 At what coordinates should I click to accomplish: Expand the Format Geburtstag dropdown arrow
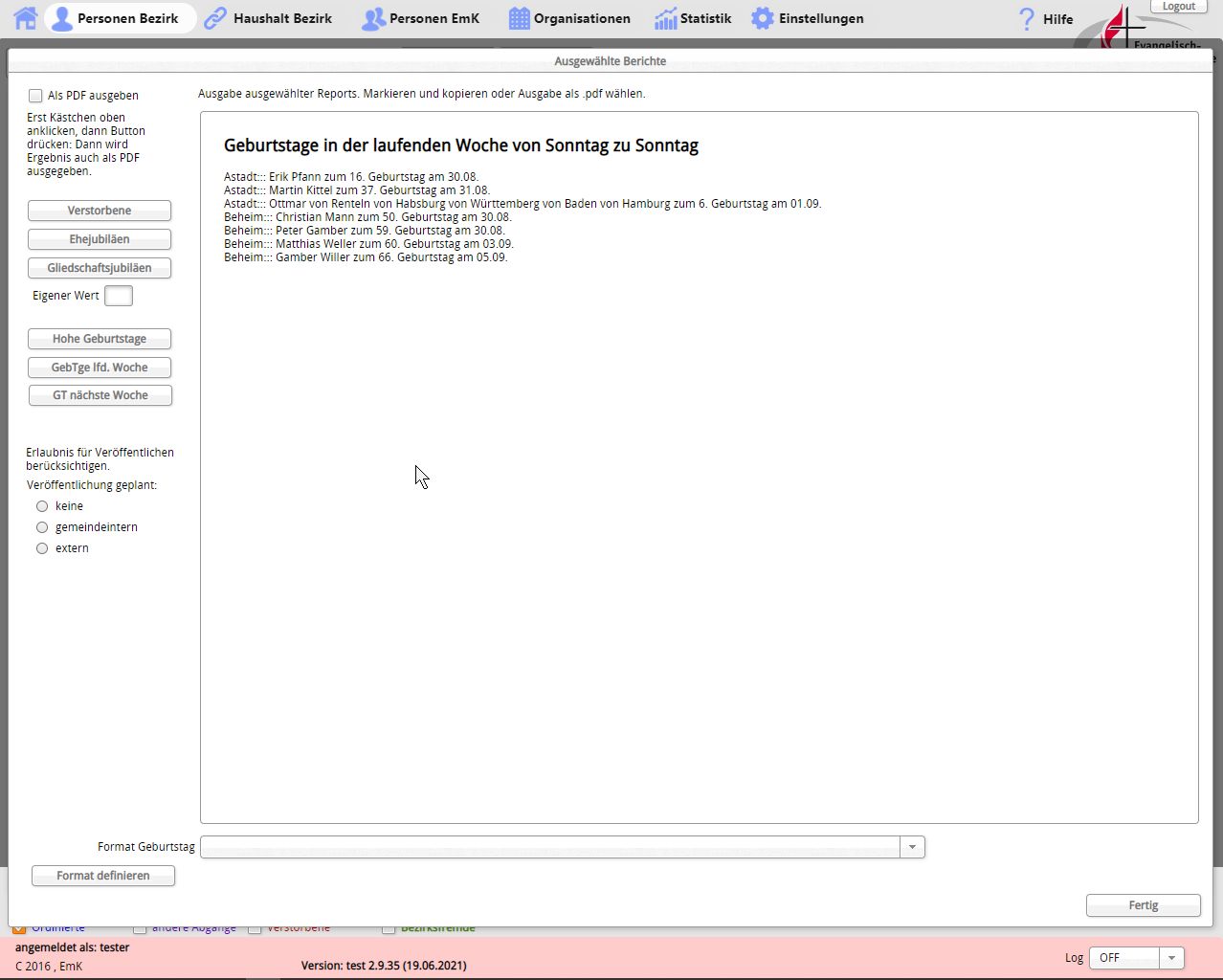click(912, 847)
